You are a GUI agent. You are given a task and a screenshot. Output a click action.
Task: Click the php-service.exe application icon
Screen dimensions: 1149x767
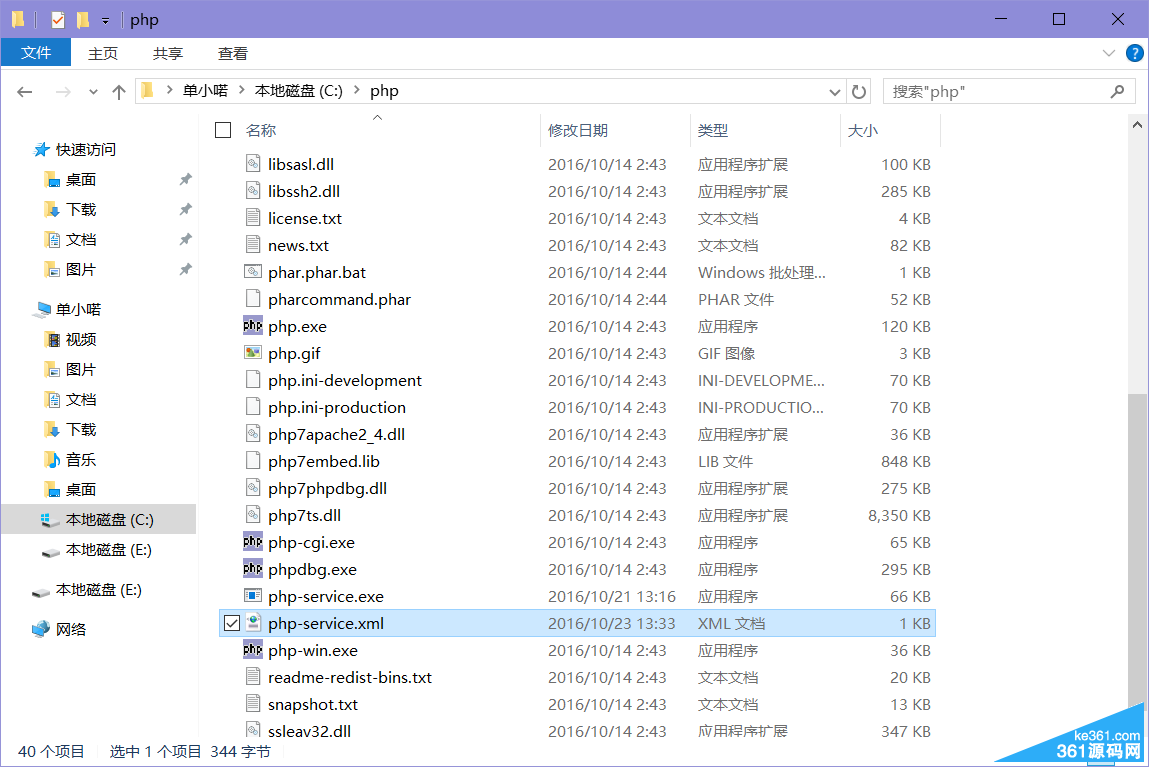click(x=253, y=596)
